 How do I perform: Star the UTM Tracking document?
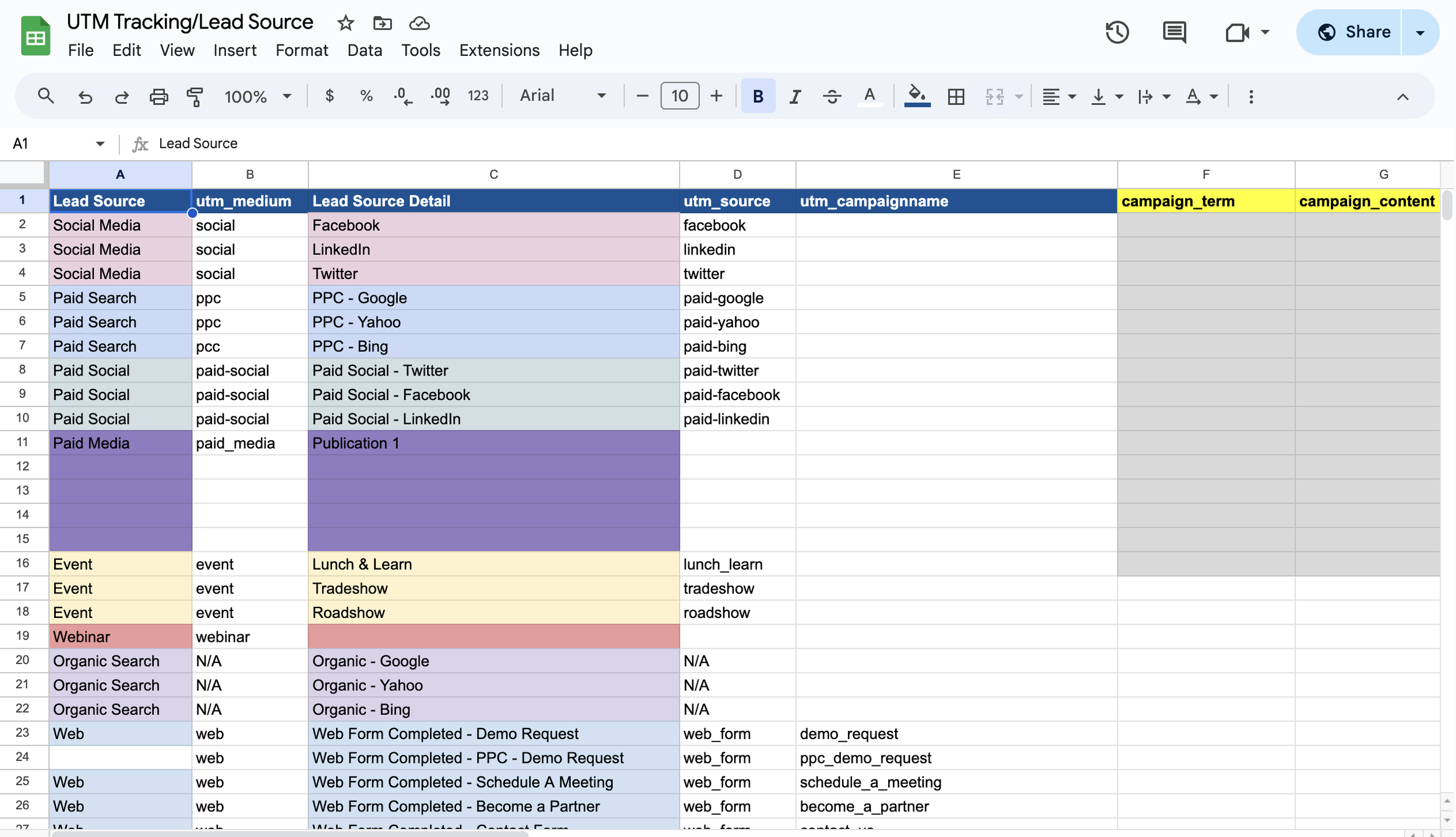pyautogui.click(x=345, y=23)
